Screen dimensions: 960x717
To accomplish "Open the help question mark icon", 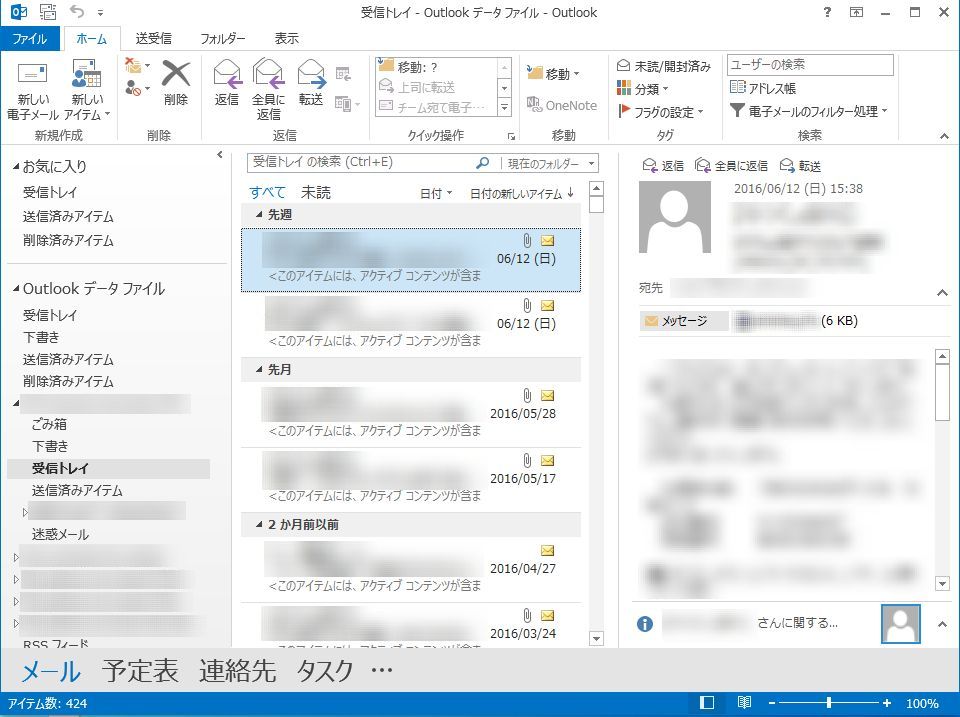I will pos(827,12).
